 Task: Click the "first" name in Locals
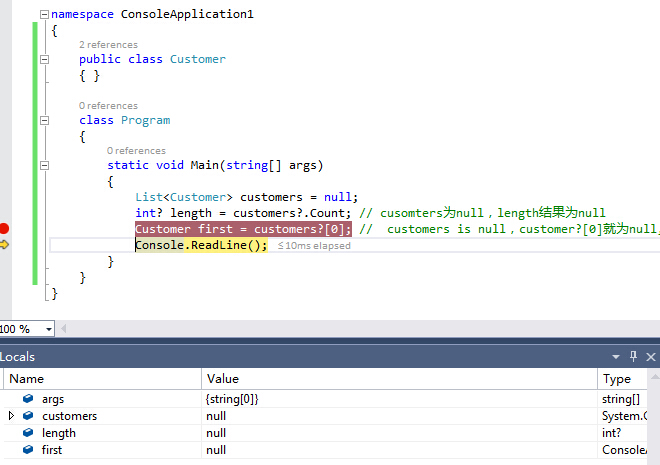52,450
